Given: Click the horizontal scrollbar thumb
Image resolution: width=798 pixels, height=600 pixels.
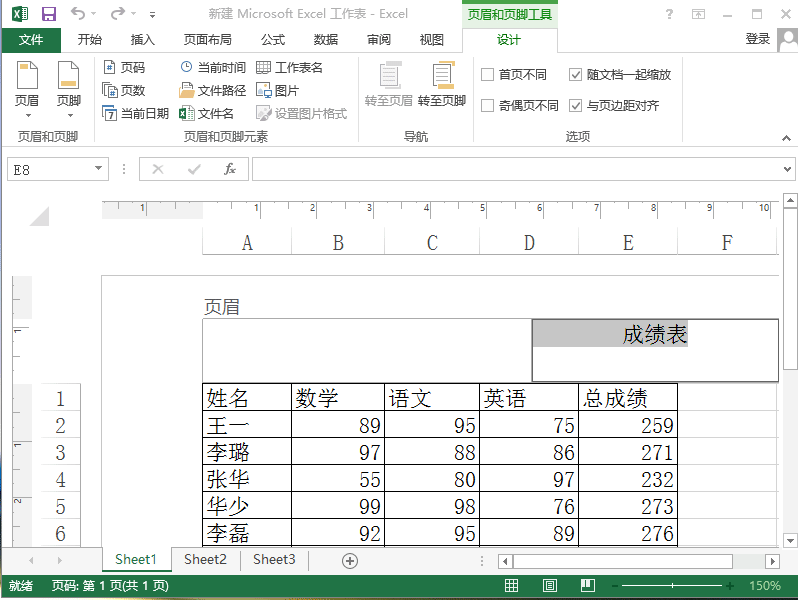Looking at the screenshot, I should tap(622, 561).
